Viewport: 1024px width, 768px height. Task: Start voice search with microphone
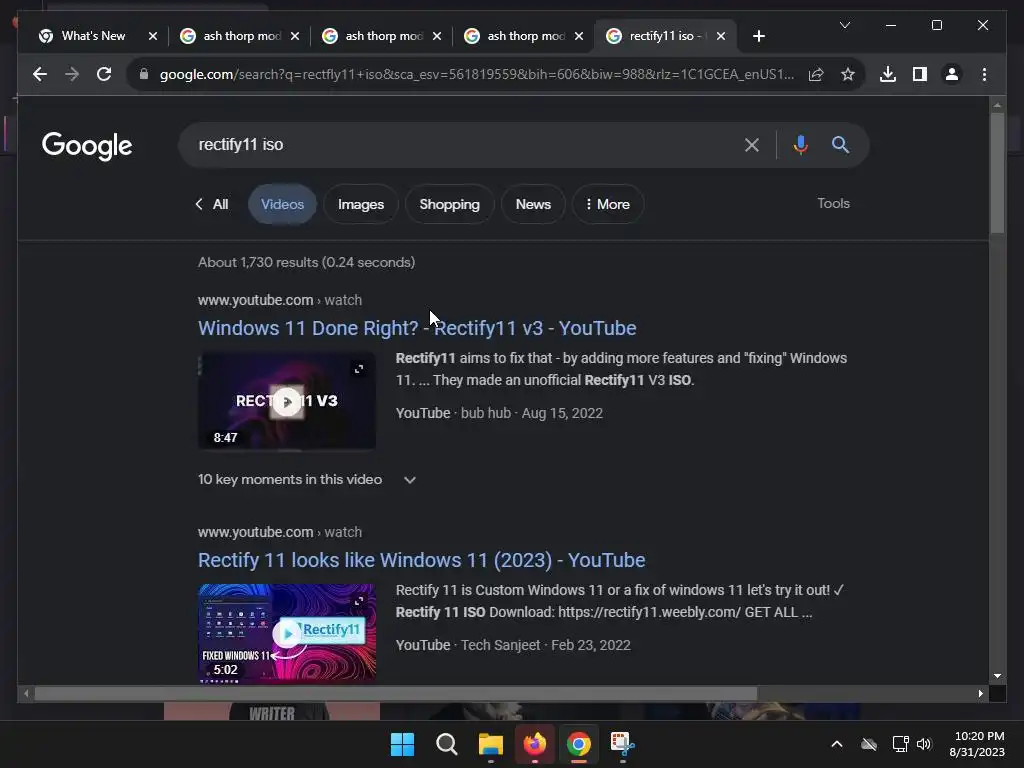click(x=801, y=145)
